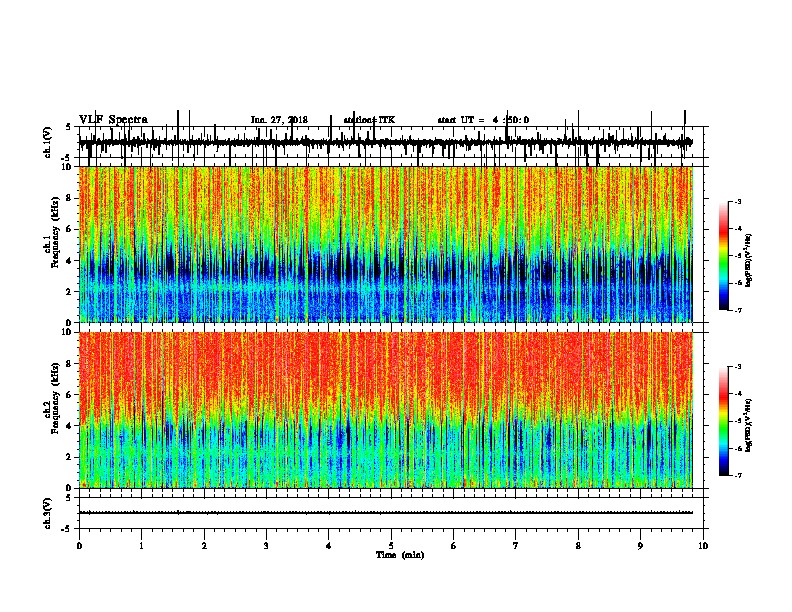Screen dimensions: 792x612
Task: Click the "-3" label on ch.2 color scale
Action: click(x=737, y=367)
